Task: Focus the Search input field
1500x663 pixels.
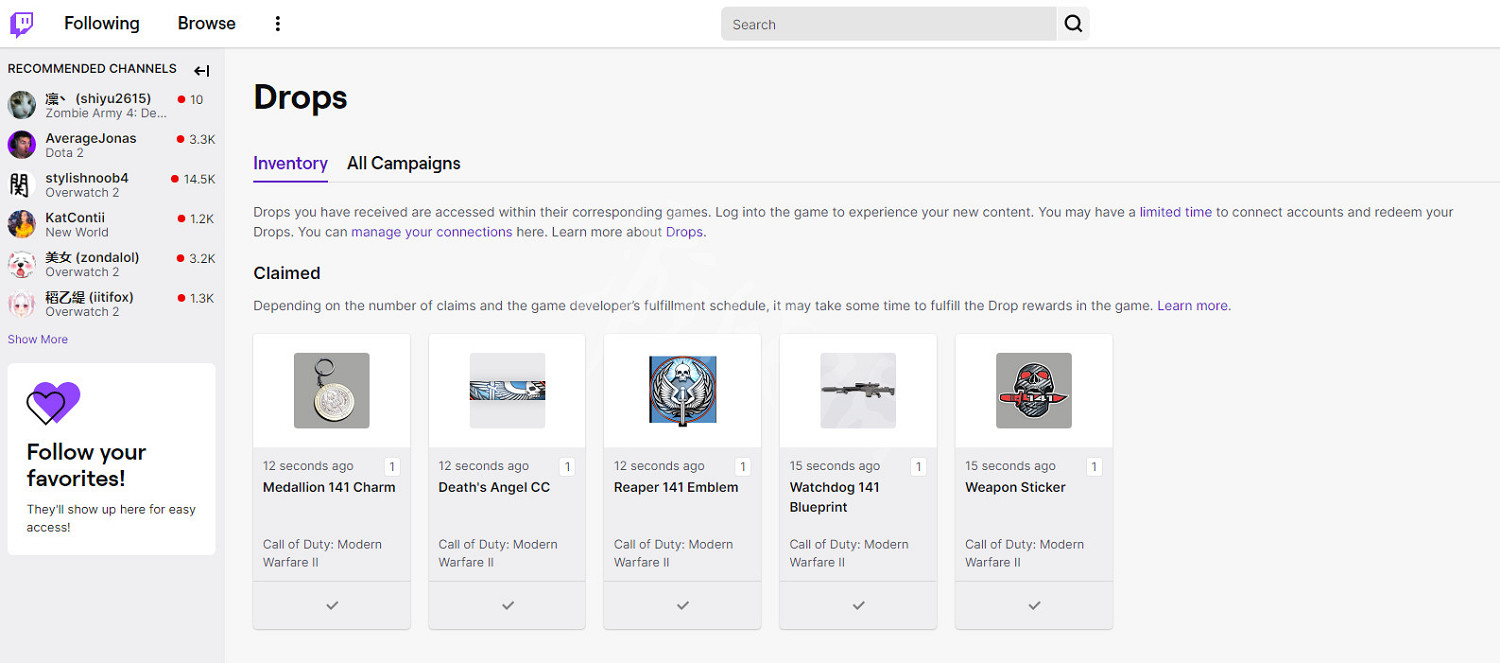Action: pyautogui.click(x=888, y=24)
